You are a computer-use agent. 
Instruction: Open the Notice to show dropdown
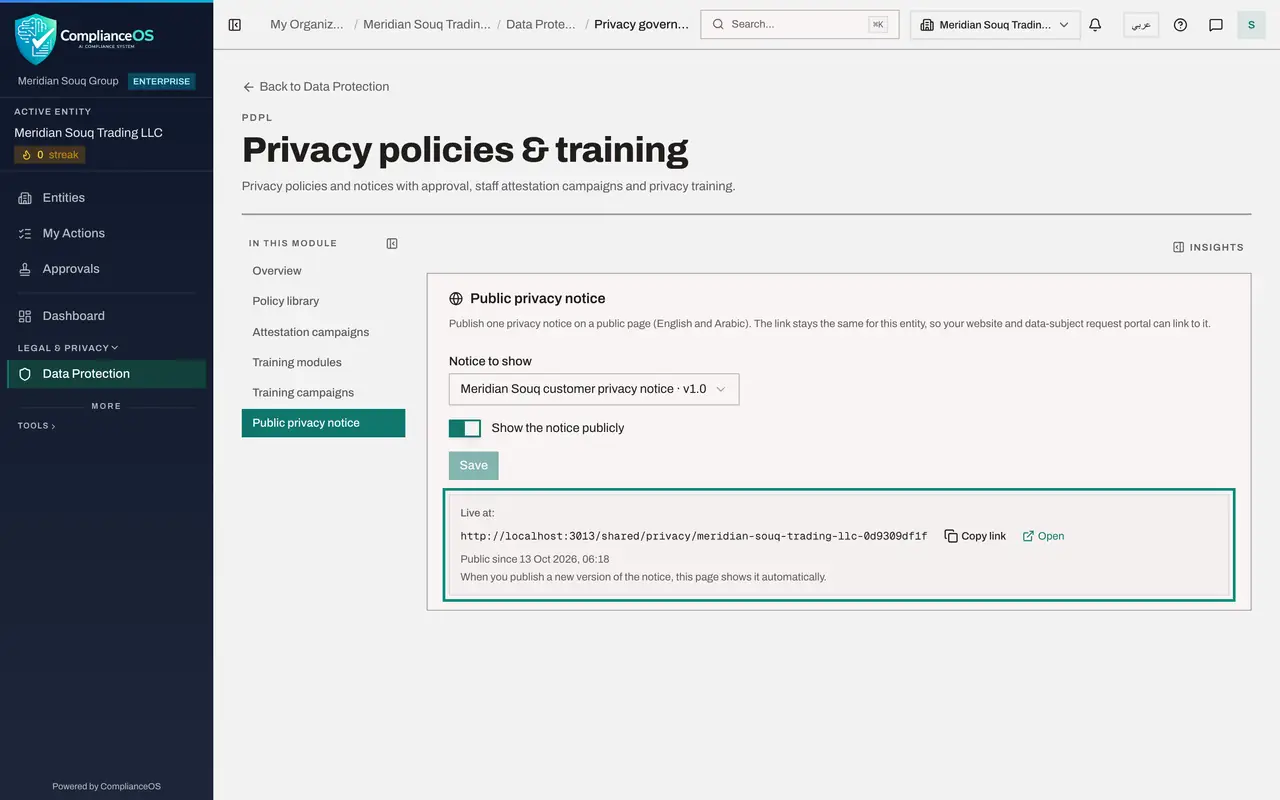coord(594,389)
